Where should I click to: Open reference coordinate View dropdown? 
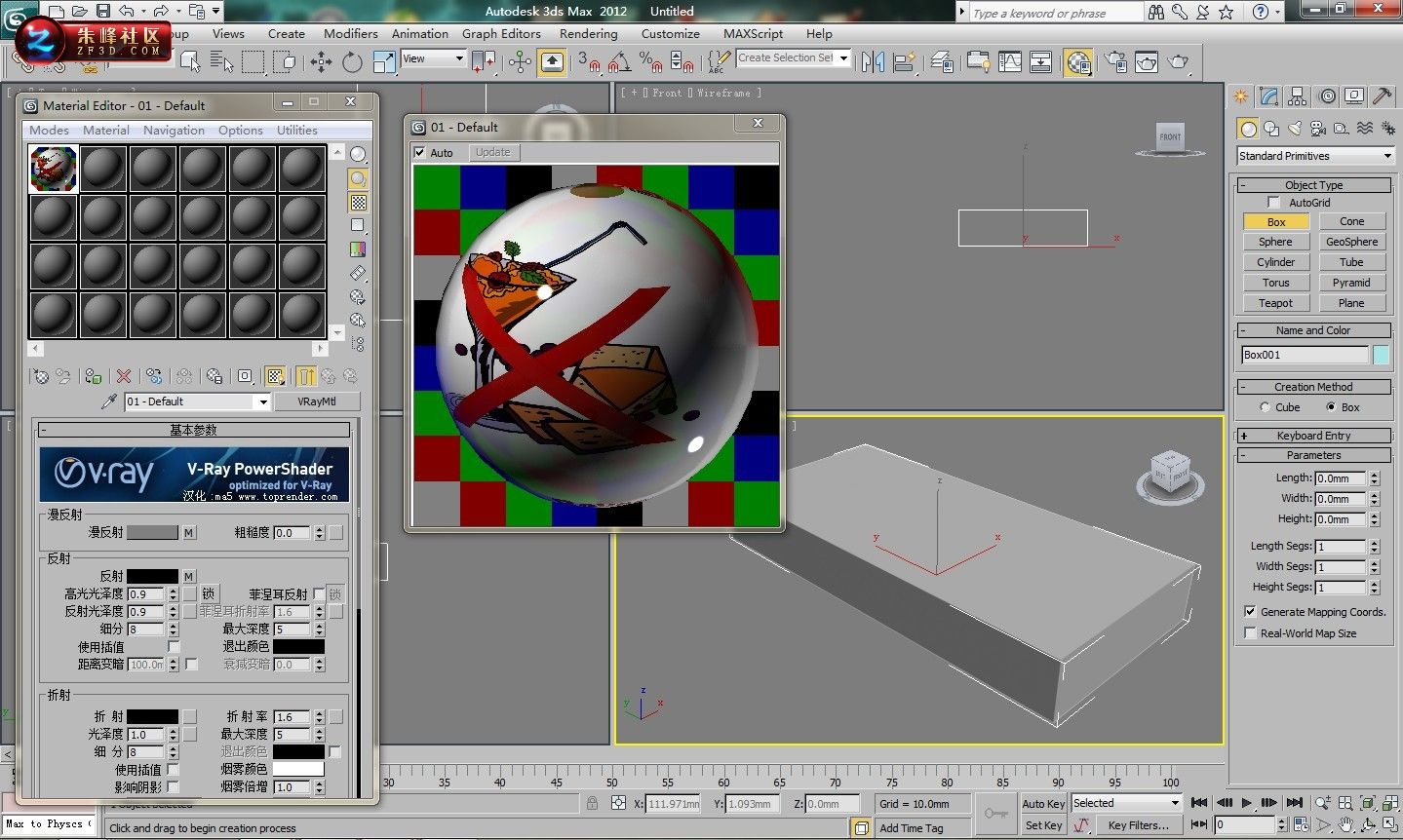tap(433, 58)
